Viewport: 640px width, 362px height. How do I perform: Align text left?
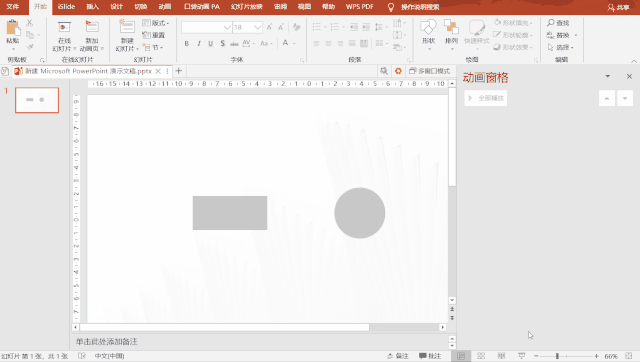[x=316, y=43]
